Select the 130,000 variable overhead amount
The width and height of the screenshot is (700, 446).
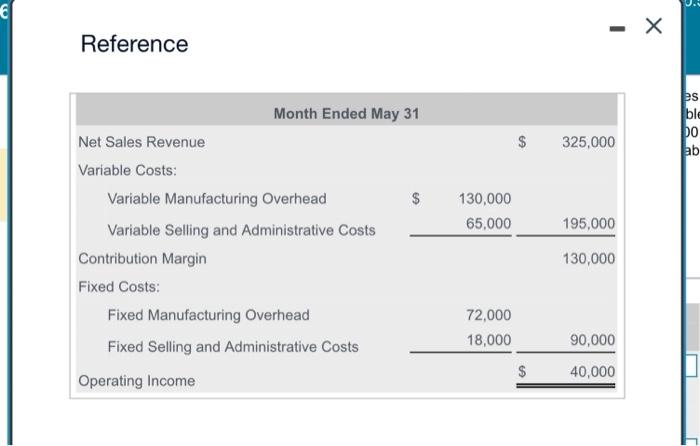485,199
